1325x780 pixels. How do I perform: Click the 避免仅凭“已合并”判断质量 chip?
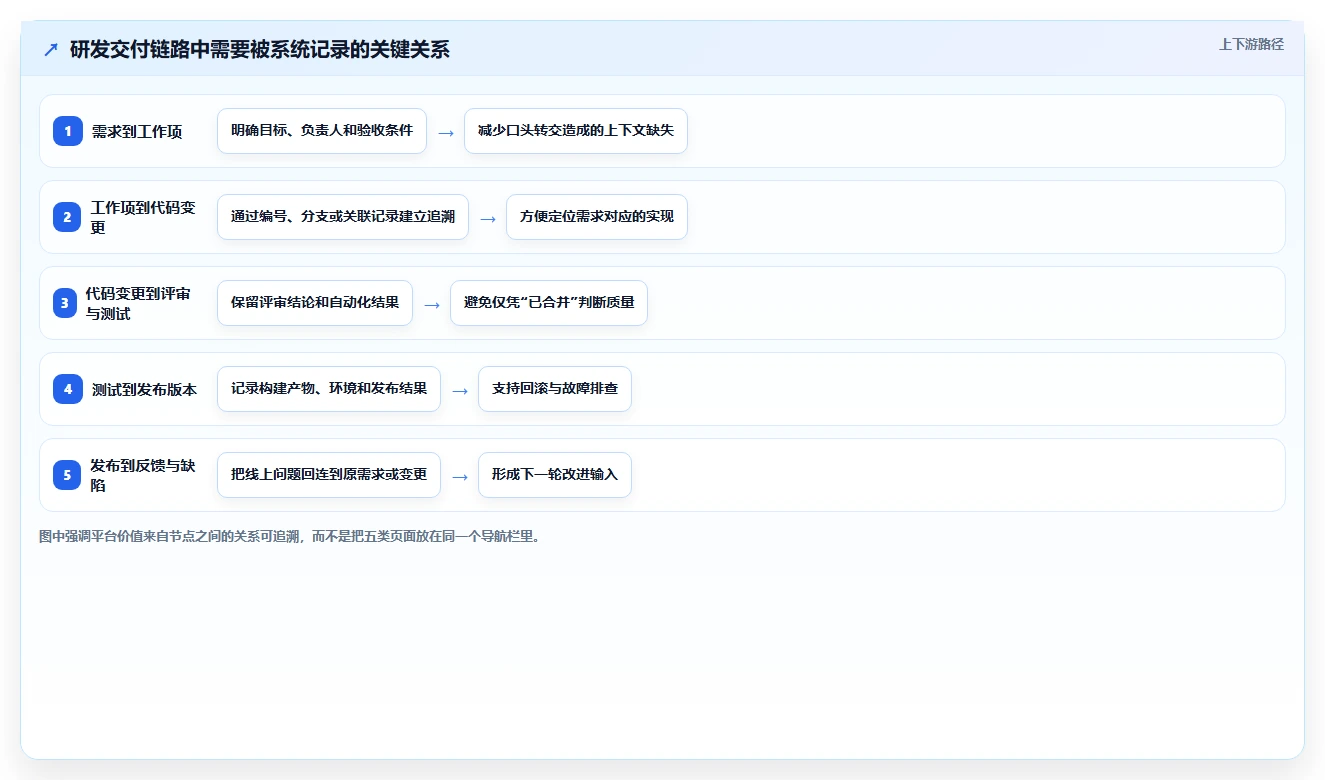[x=549, y=303]
